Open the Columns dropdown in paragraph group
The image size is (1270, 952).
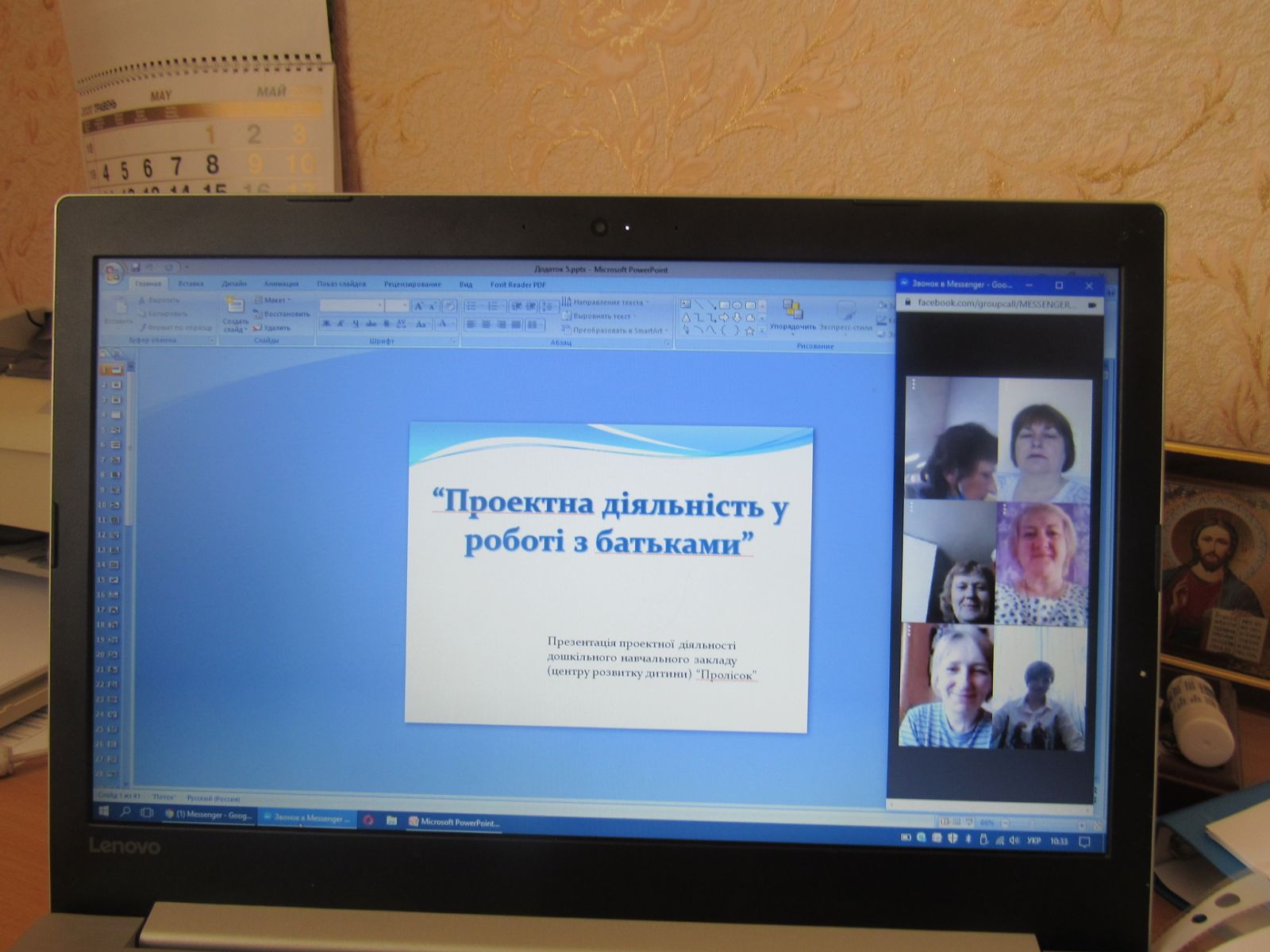535,325
